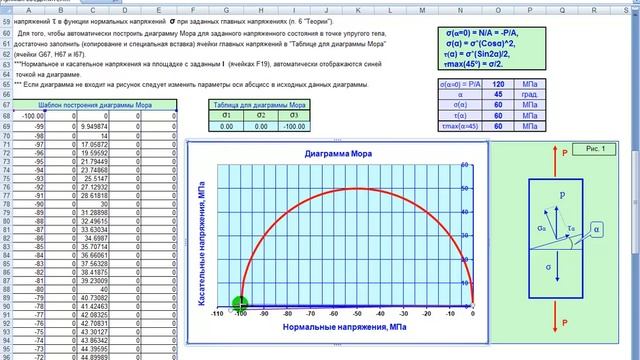Select column header A
Screen dimensions: 640x360
pyautogui.click(x=29, y=11)
